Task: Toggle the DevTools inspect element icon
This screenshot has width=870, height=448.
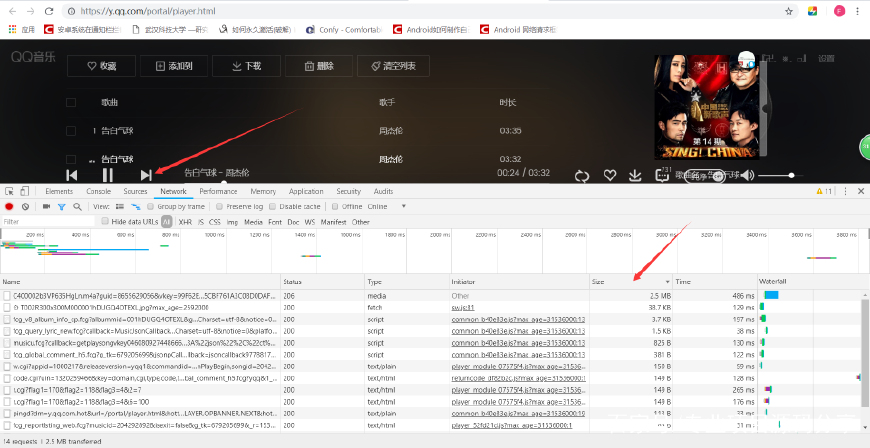Action: click(x=10, y=191)
